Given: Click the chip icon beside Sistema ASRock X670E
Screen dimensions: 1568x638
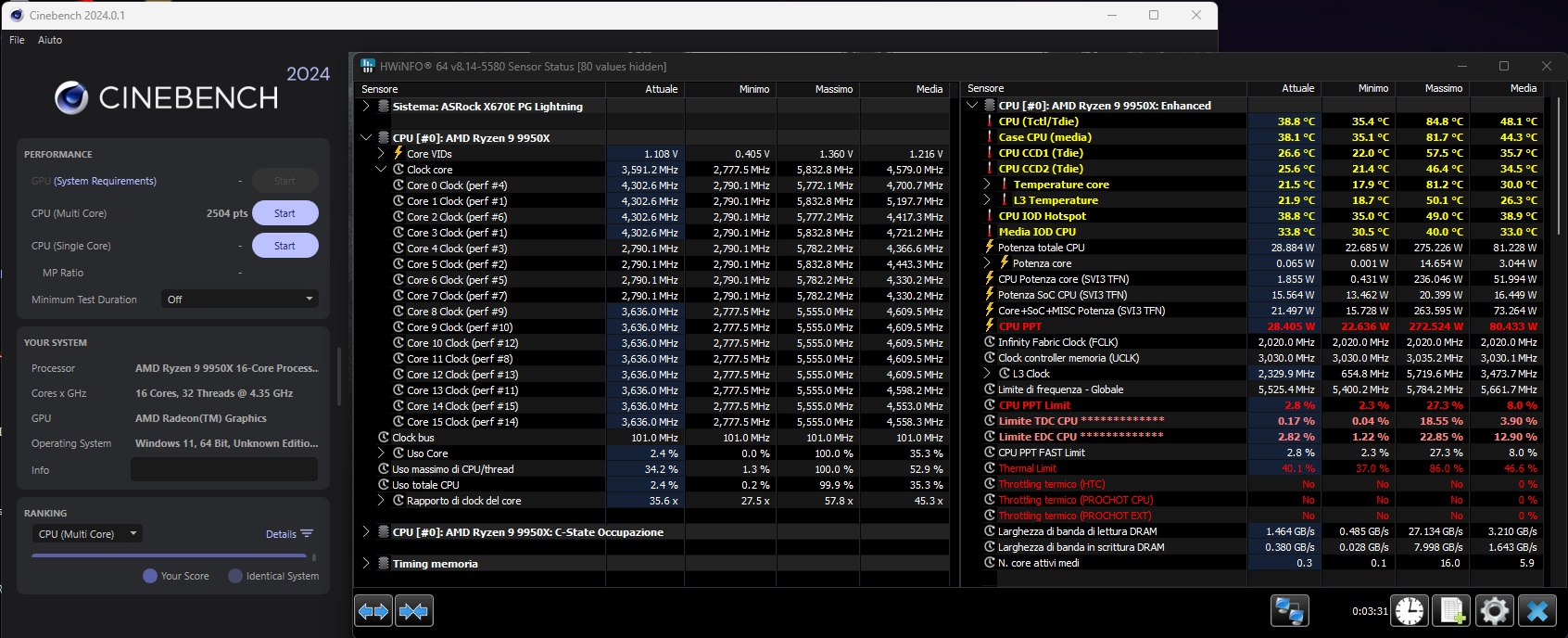Looking at the screenshot, I should click(384, 106).
